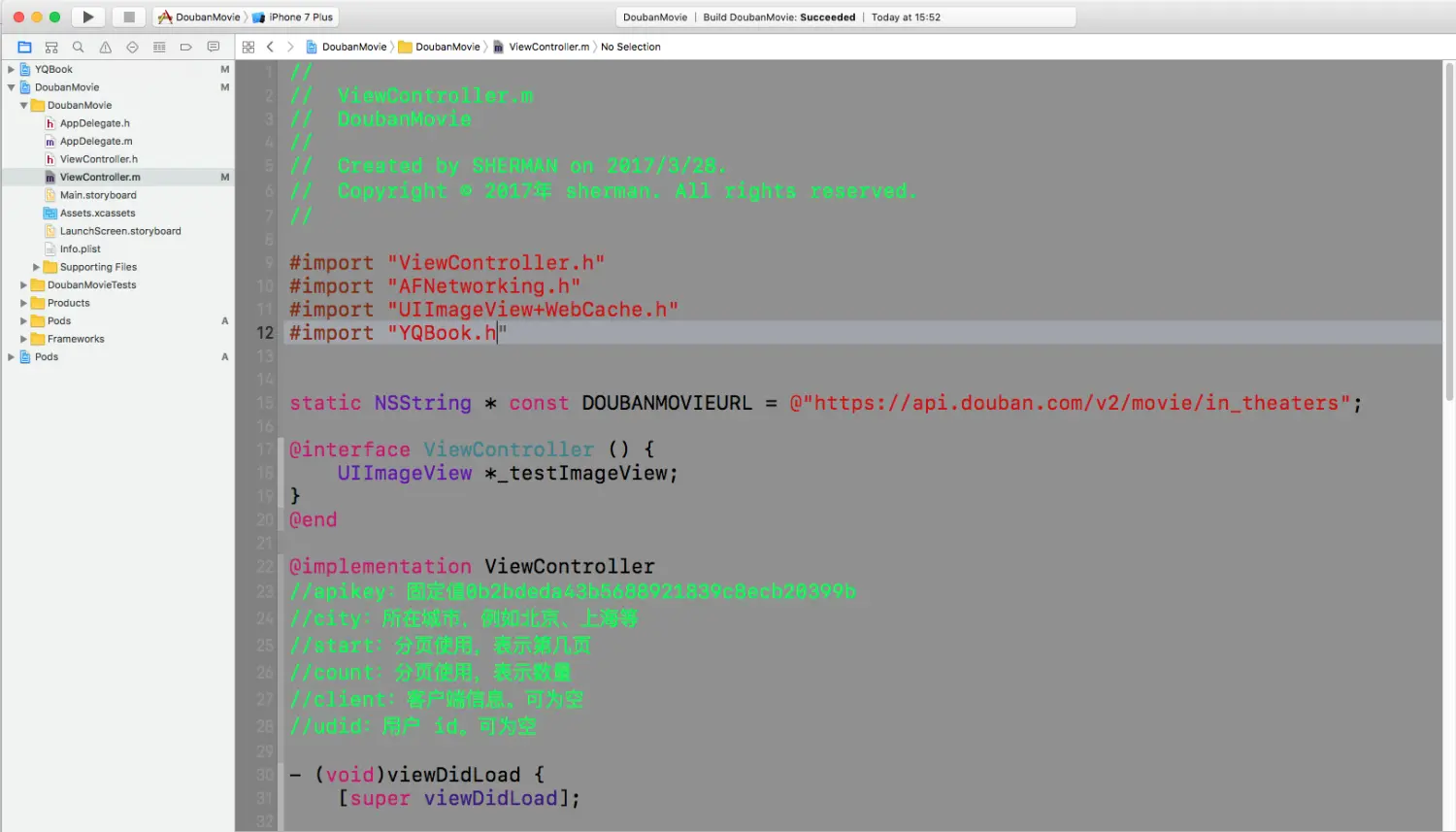Select DoubanMovie scheme in toolbar
This screenshot has height=832, width=1456.
[199, 17]
